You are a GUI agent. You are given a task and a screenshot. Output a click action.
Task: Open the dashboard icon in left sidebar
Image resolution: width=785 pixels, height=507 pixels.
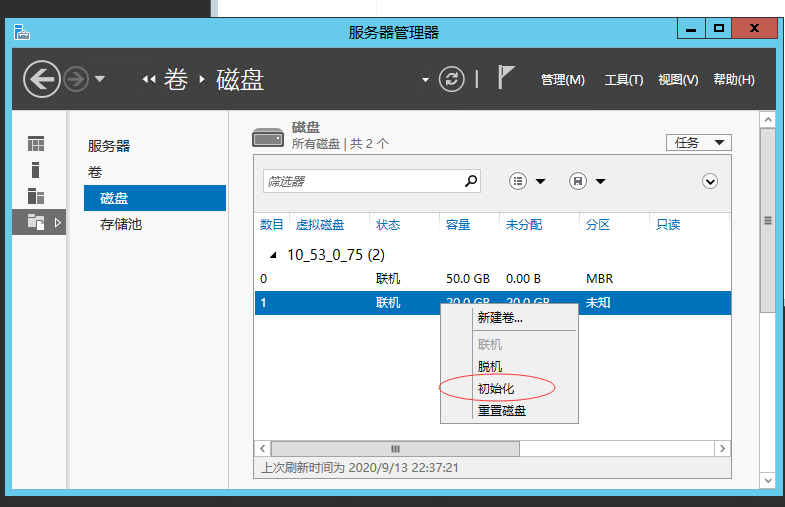pyautogui.click(x=36, y=144)
